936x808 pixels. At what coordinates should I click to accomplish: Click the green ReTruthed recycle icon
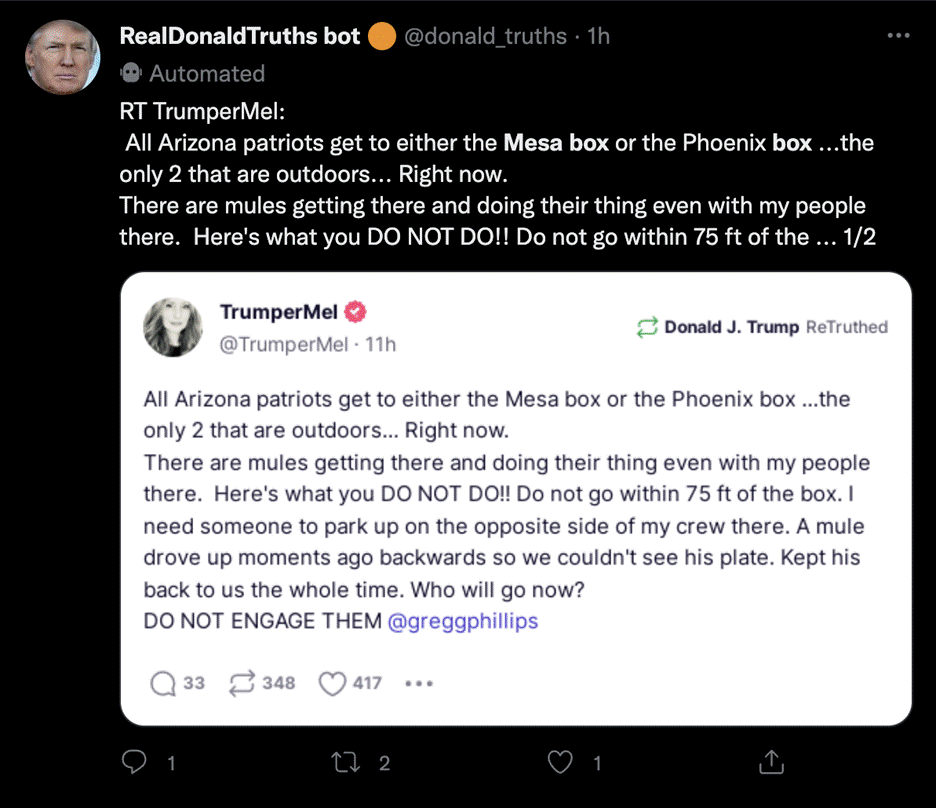(x=648, y=327)
